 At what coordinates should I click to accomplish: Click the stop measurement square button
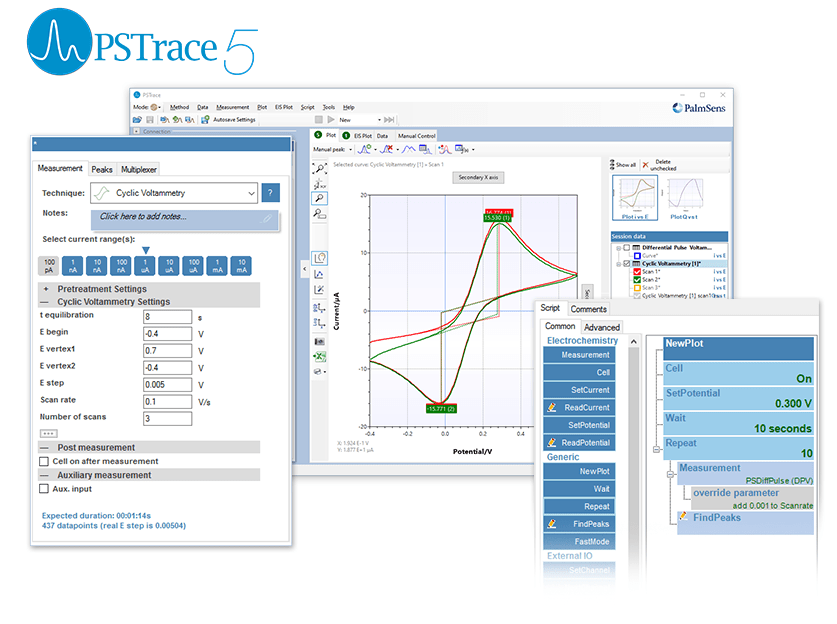pos(319,120)
